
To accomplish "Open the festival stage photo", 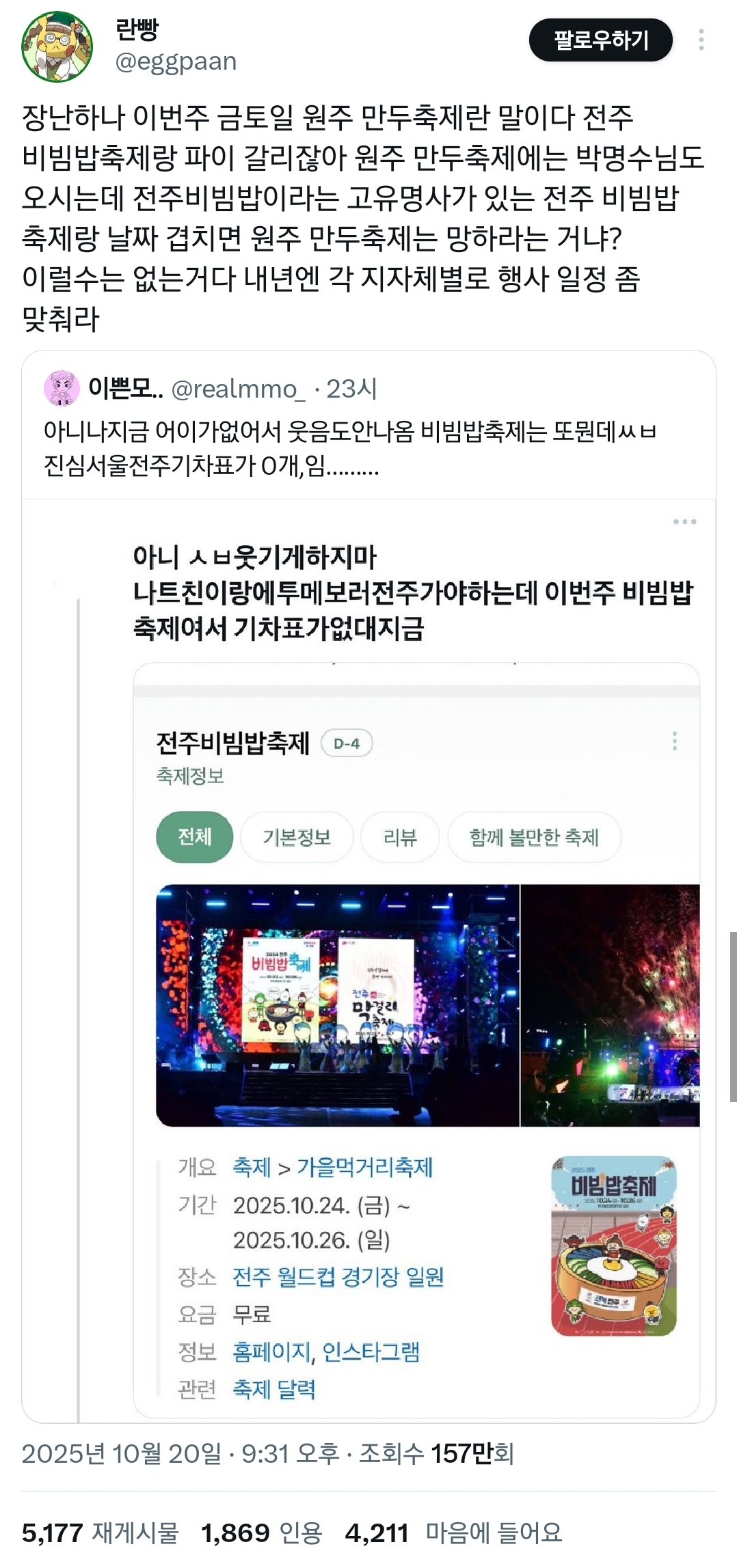I will (x=338, y=1005).
